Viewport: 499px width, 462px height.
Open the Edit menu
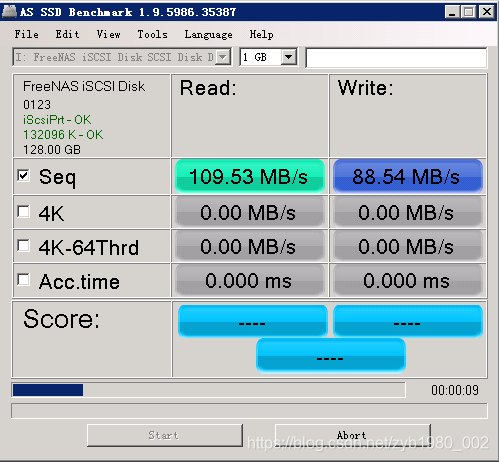point(67,34)
